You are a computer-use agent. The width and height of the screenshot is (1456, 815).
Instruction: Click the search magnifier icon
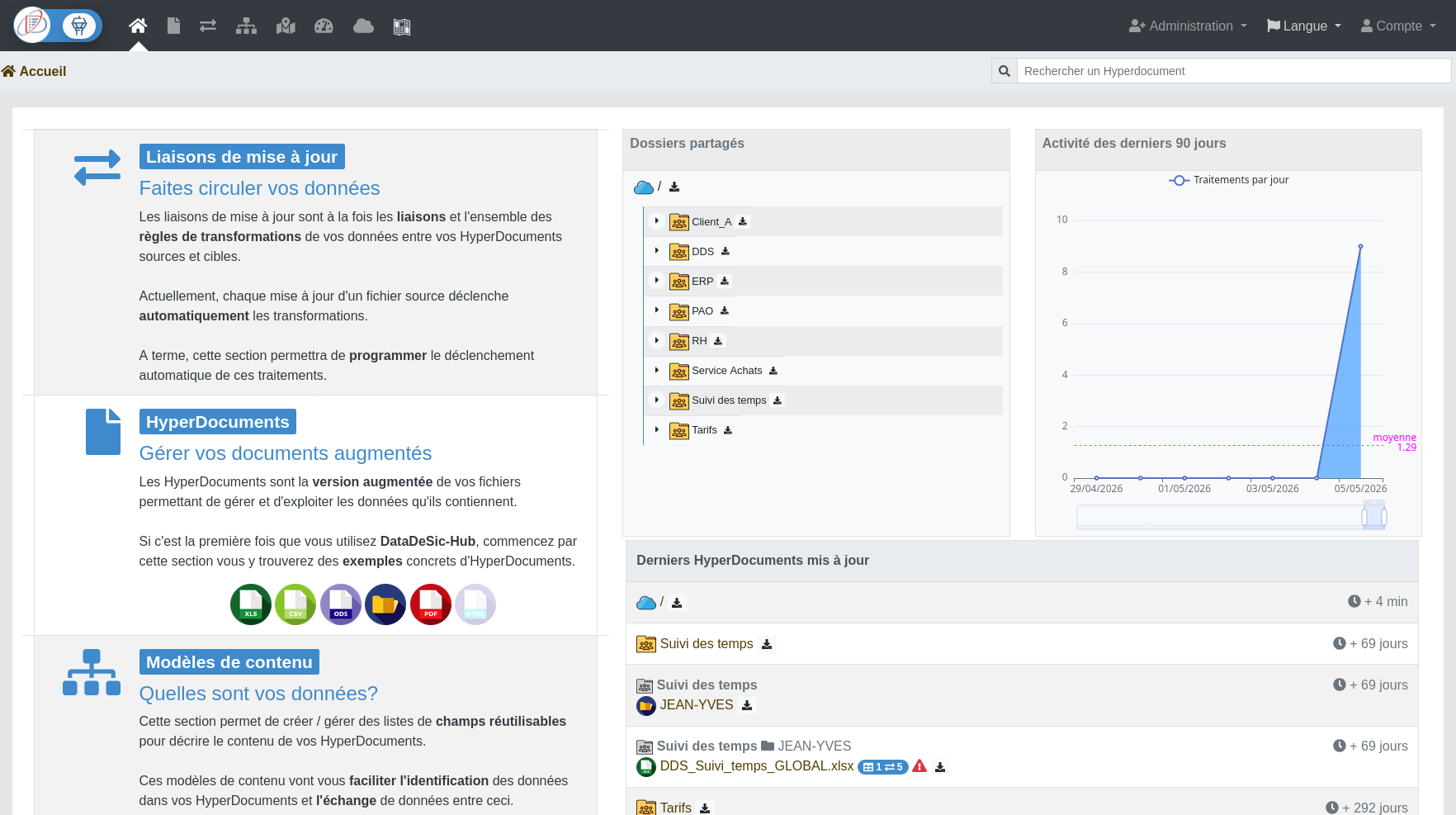coord(1005,71)
